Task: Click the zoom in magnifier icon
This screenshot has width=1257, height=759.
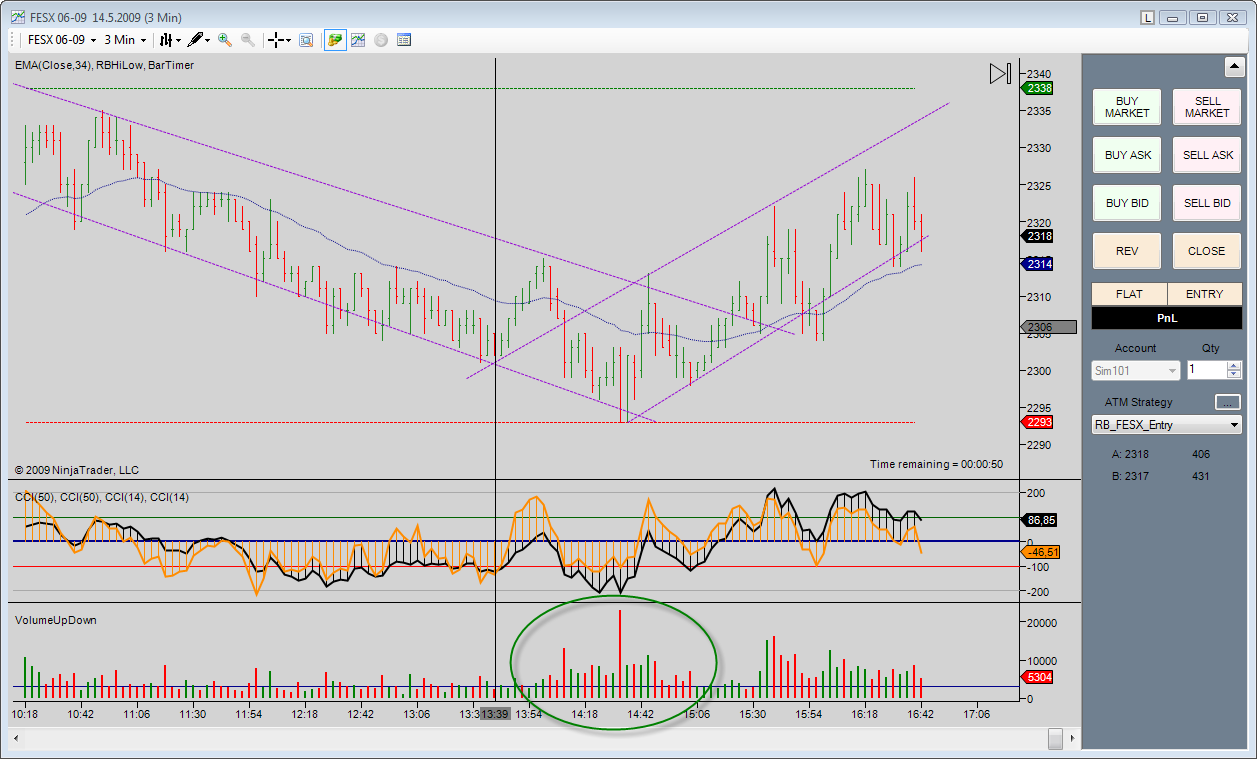Action: point(225,40)
